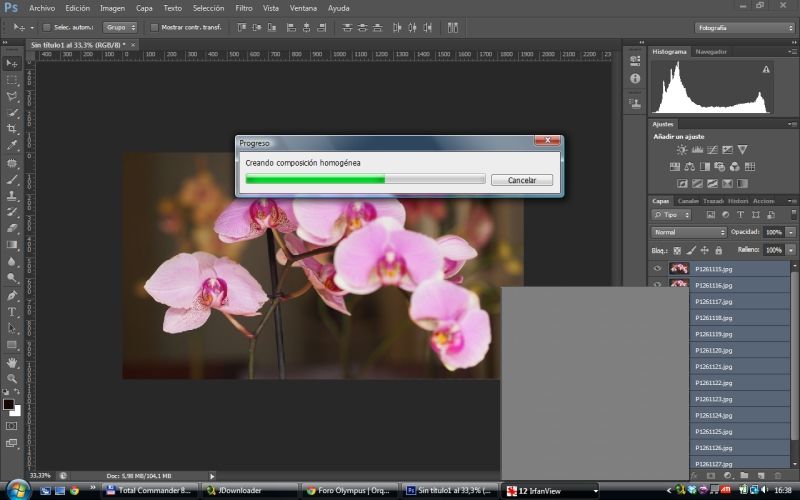
Task: Open the info panel icon
Action: [x=635, y=79]
